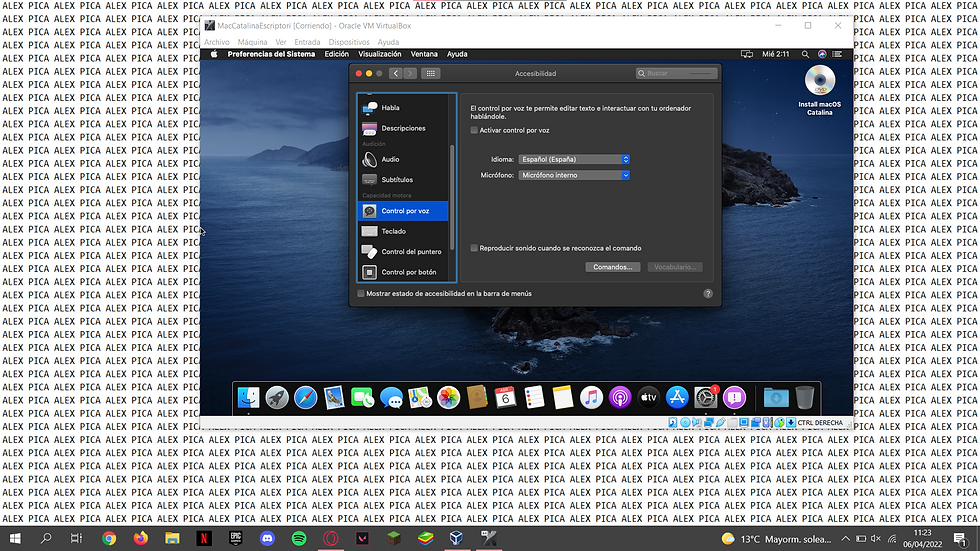The image size is (980, 551).
Task: Select Control del puntero in sidebar
Action: click(403, 252)
